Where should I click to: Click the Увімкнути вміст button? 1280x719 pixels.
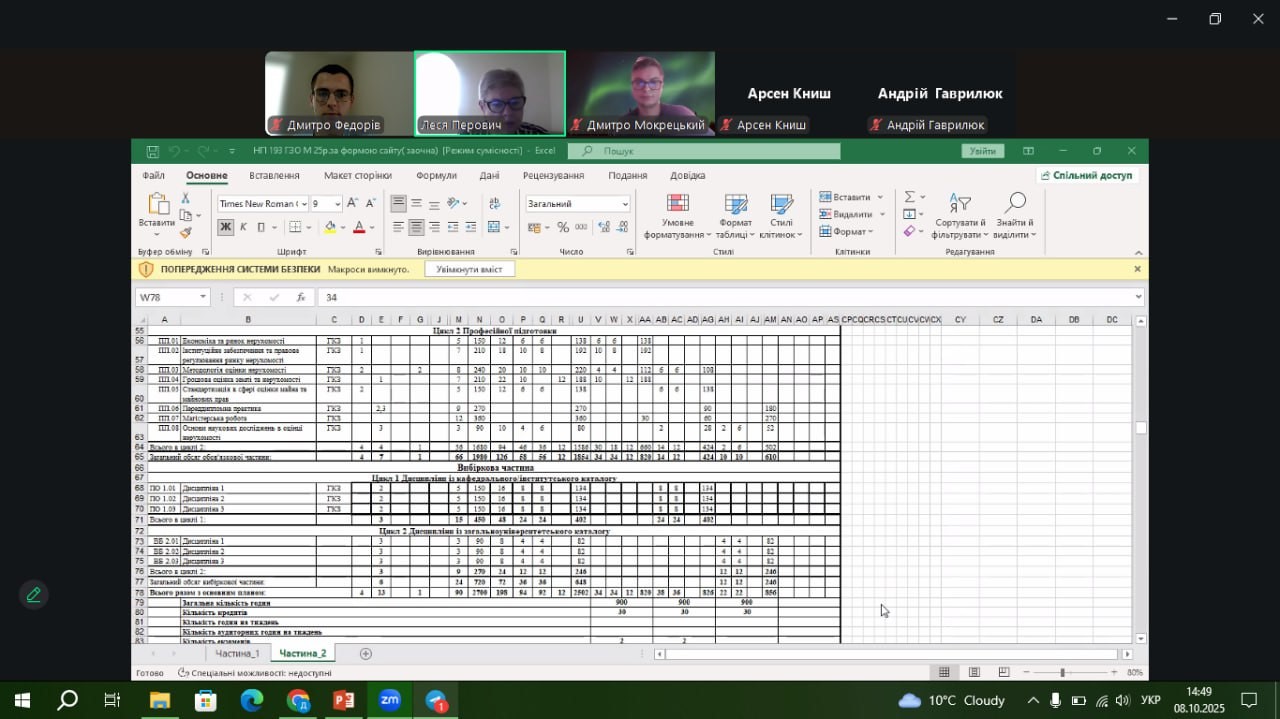(x=469, y=269)
